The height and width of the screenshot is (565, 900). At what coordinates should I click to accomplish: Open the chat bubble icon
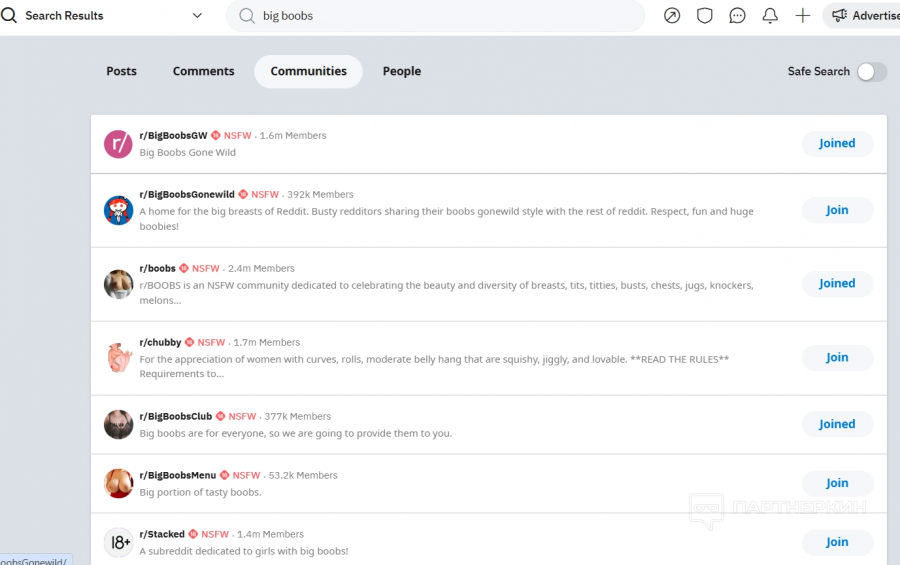[737, 16]
